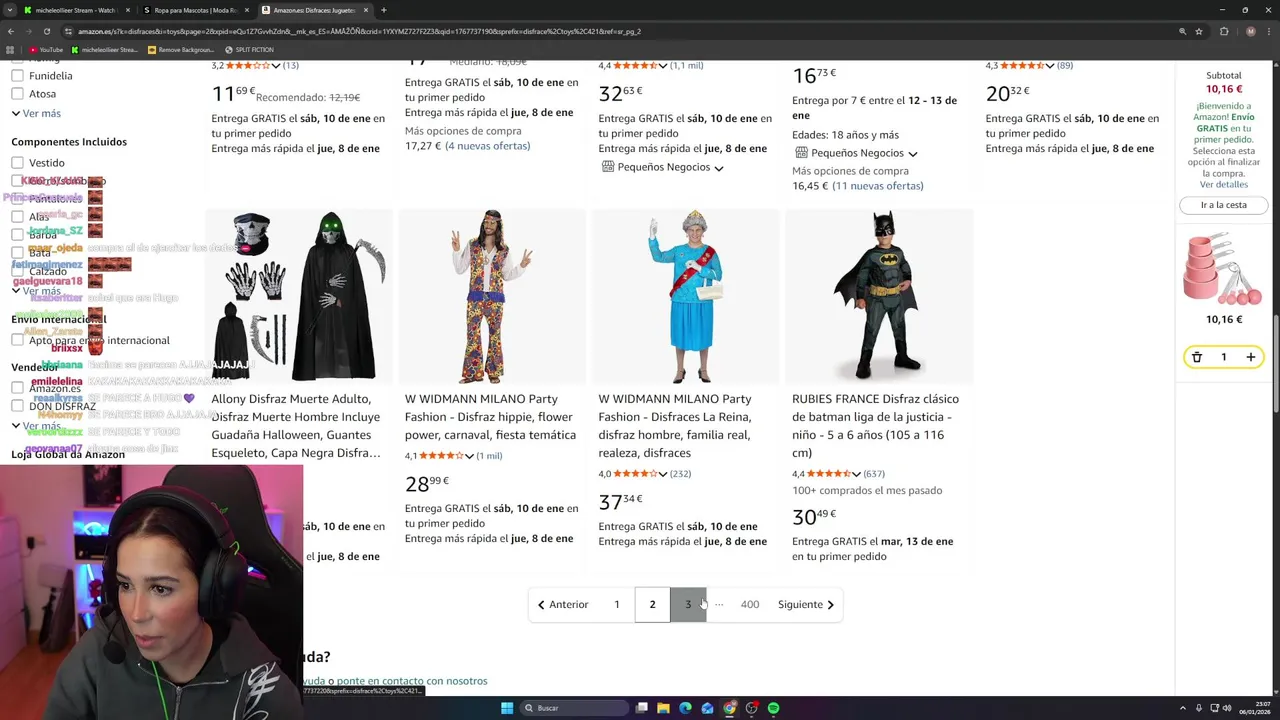
Task: Click the zoom magnifier icon in address bar
Action: coord(1183,31)
